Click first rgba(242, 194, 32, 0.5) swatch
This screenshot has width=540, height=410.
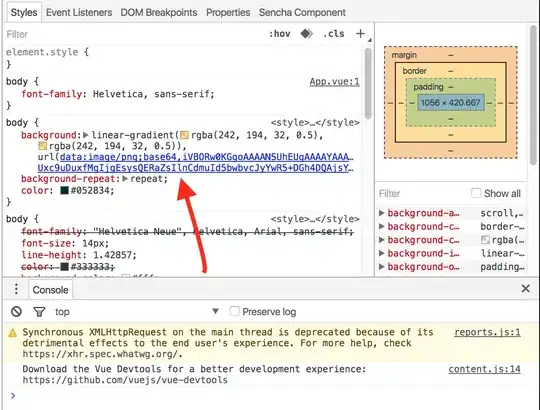(185, 135)
